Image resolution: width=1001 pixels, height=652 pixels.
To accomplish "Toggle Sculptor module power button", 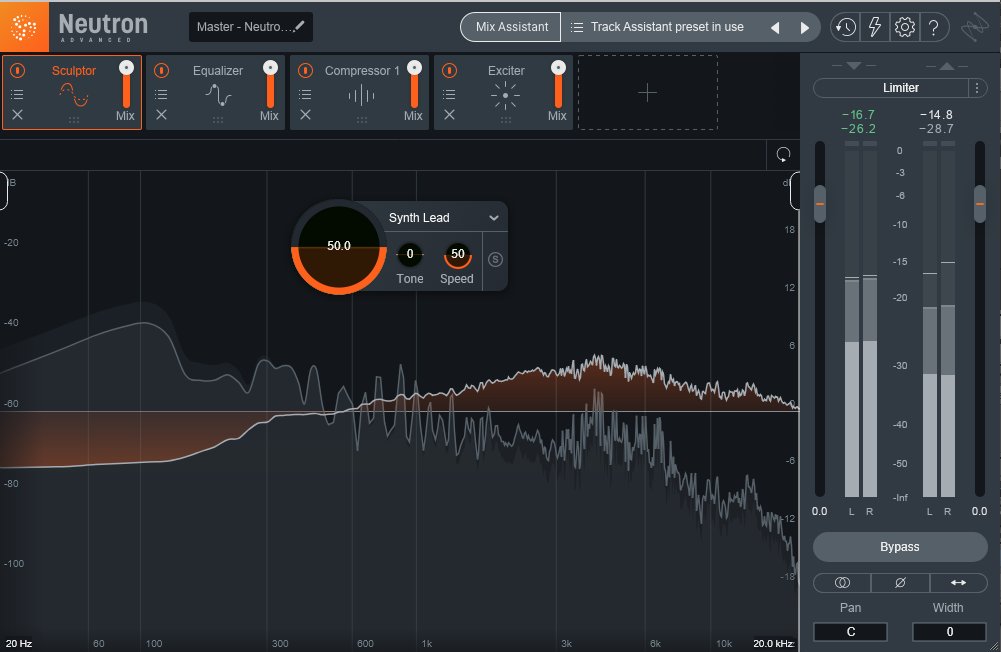I will coord(18,70).
